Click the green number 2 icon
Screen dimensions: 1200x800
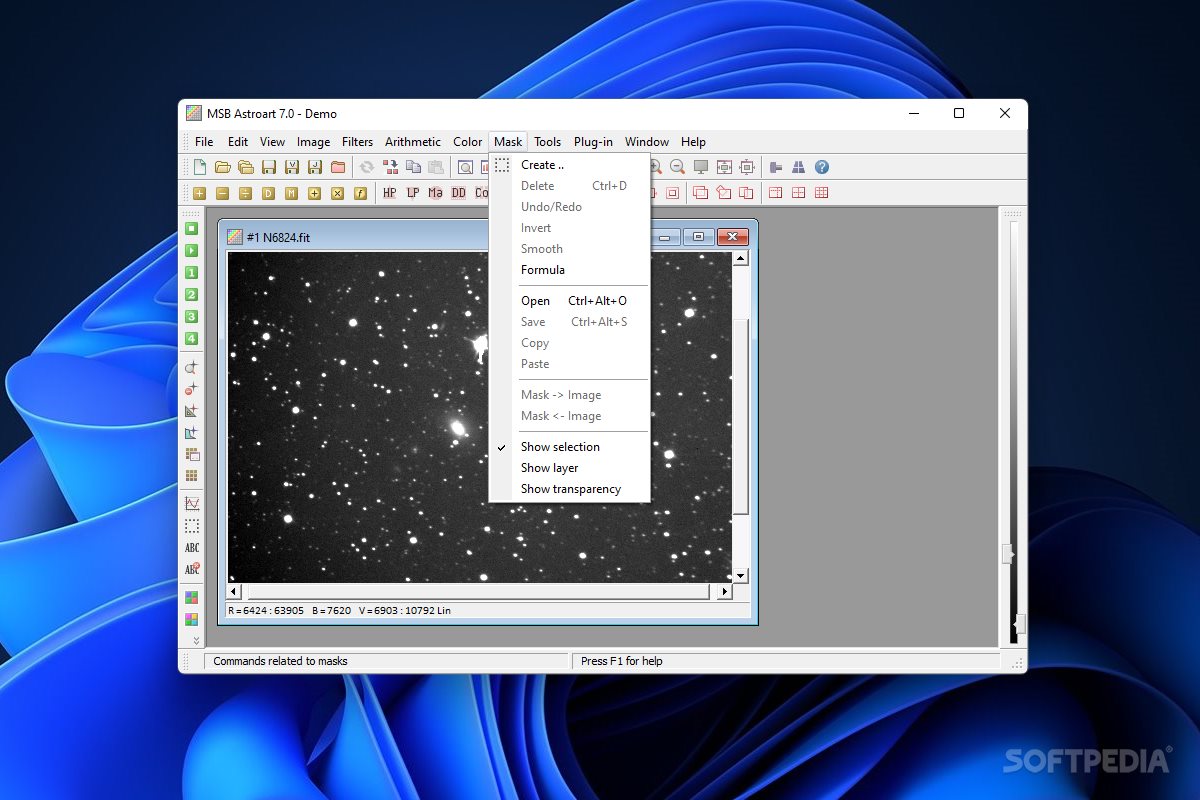click(191, 294)
